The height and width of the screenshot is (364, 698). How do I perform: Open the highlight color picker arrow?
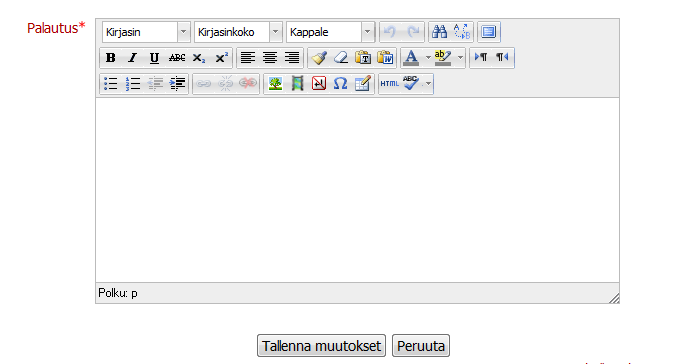coord(460,58)
